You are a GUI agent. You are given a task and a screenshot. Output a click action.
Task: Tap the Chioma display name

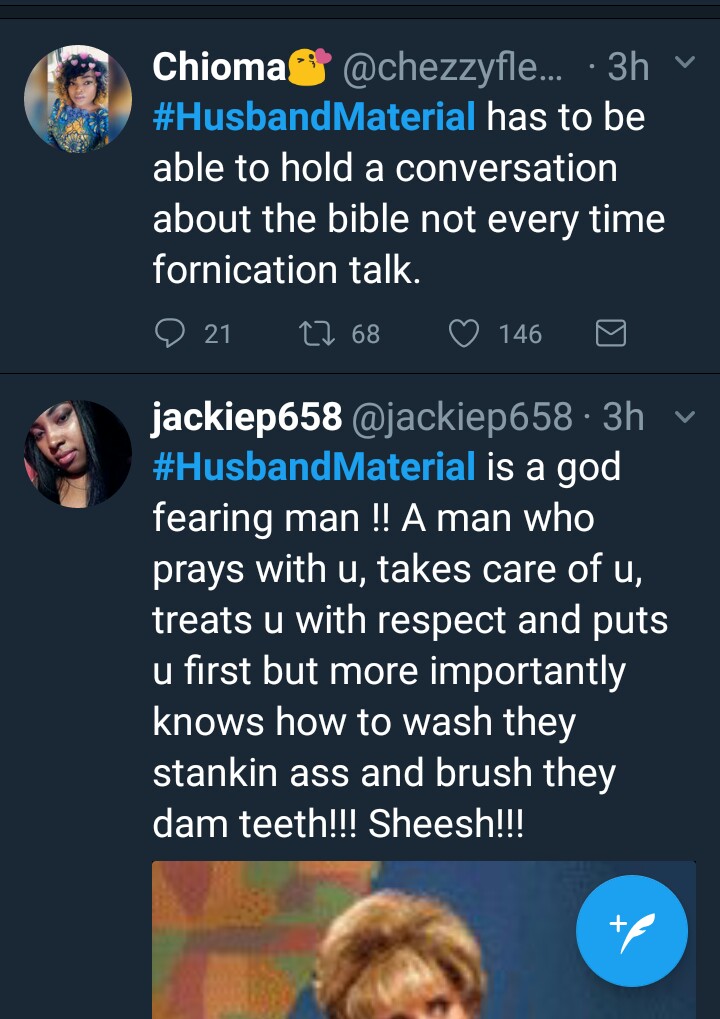220,67
